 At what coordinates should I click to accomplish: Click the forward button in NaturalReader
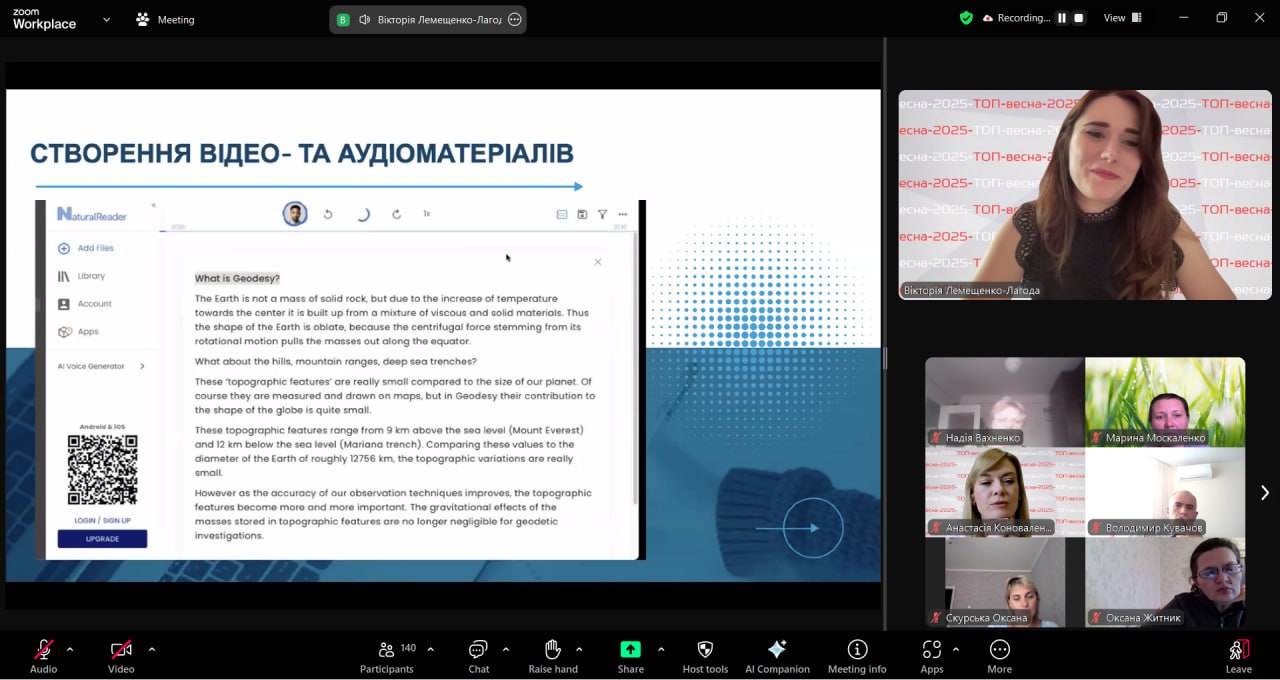tap(397, 214)
